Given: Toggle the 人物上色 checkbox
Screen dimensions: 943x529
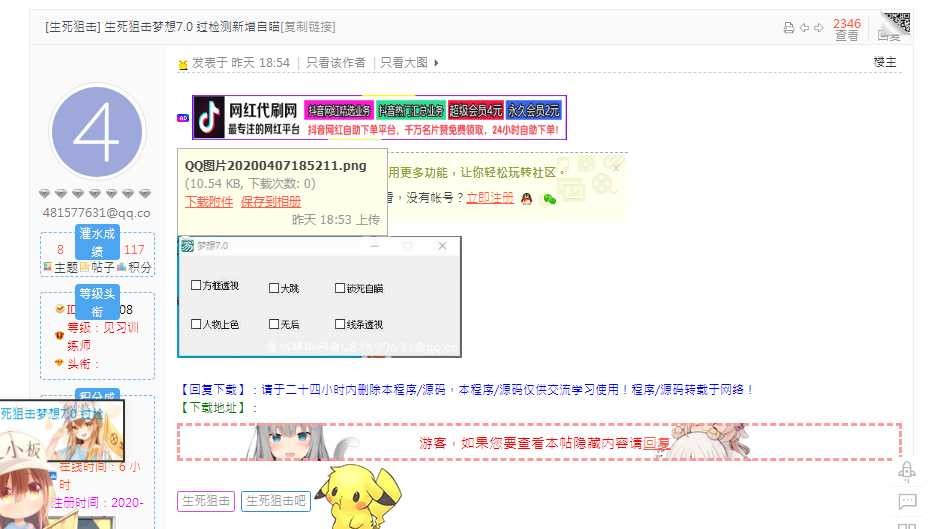Looking at the screenshot, I should [195, 324].
